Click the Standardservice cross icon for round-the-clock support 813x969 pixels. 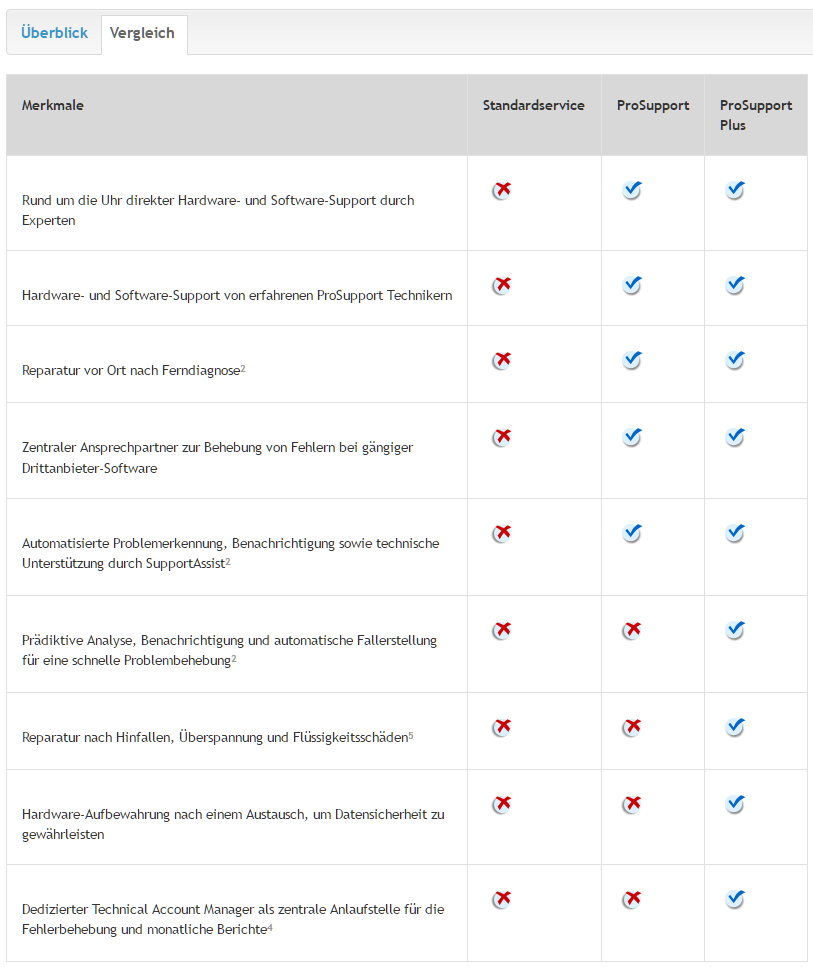coord(502,190)
